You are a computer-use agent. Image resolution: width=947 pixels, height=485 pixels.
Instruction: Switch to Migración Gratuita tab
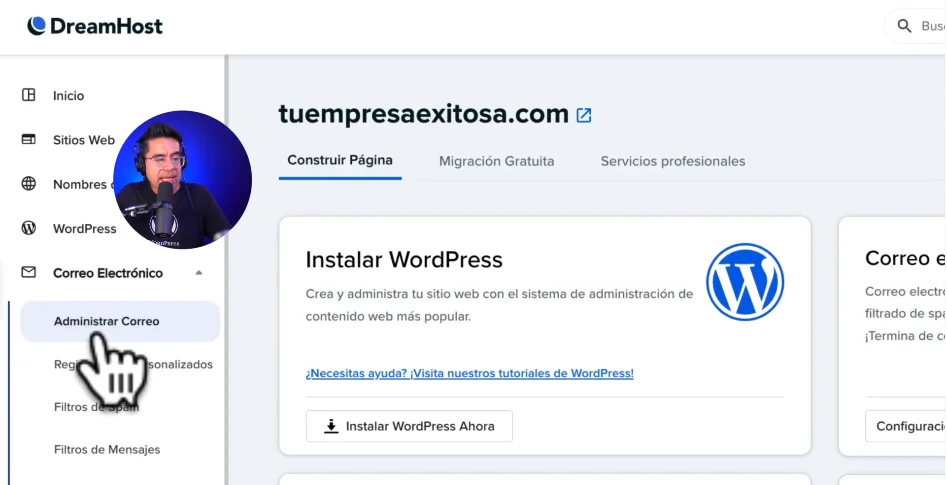496,161
